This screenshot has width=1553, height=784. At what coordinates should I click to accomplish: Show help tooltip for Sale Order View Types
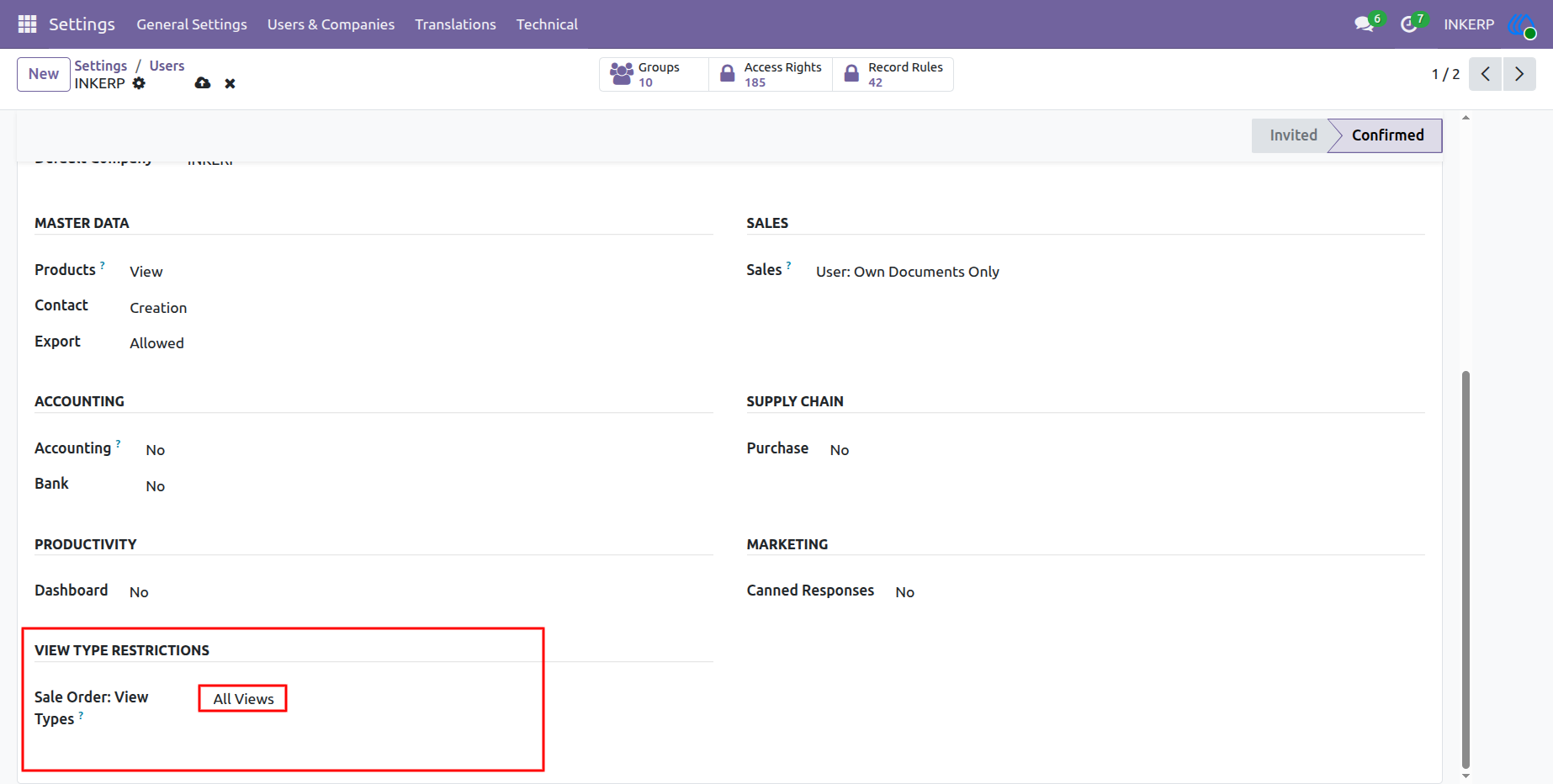pyautogui.click(x=82, y=715)
